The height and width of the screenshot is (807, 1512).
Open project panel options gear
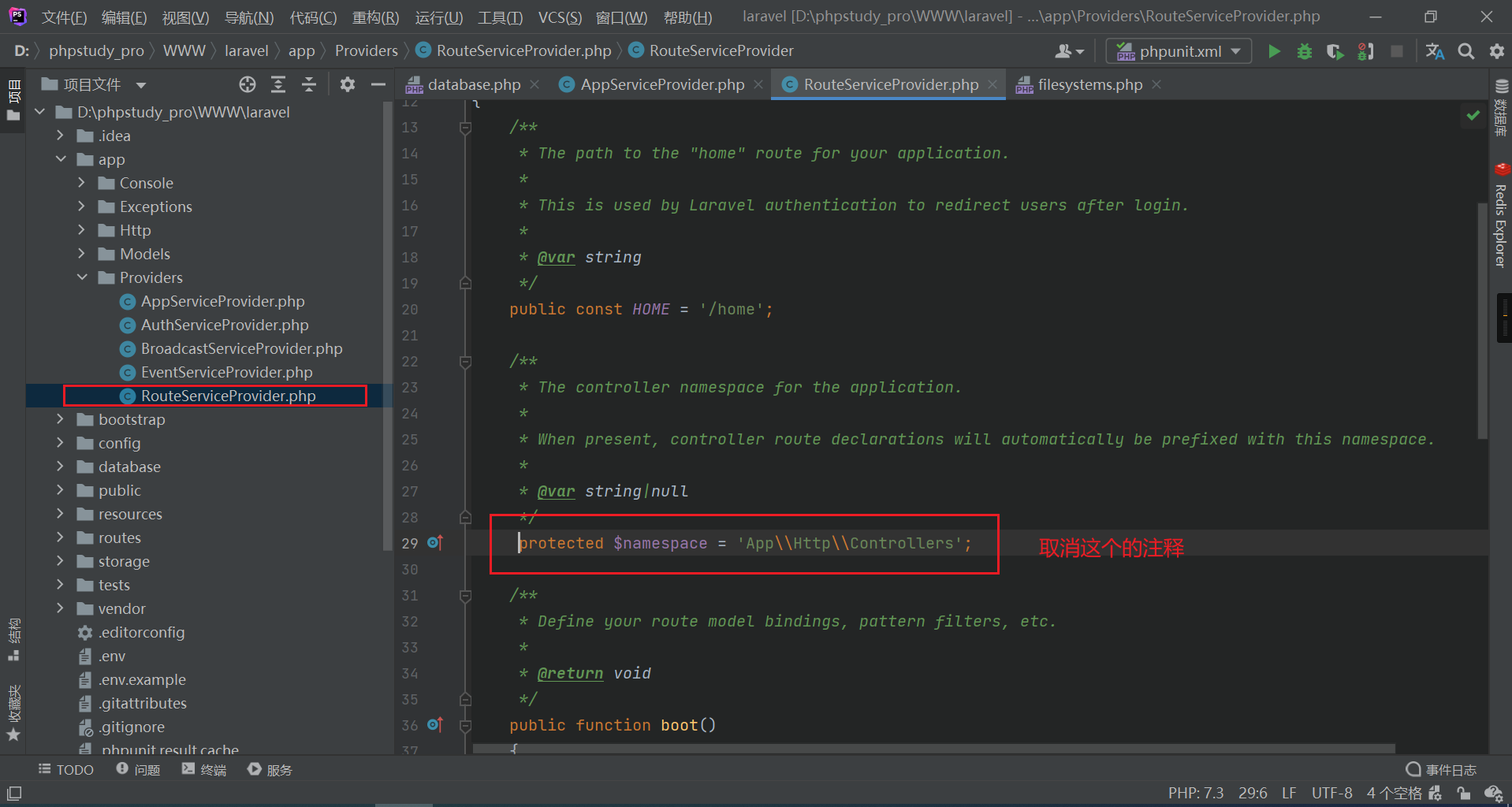click(348, 84)
